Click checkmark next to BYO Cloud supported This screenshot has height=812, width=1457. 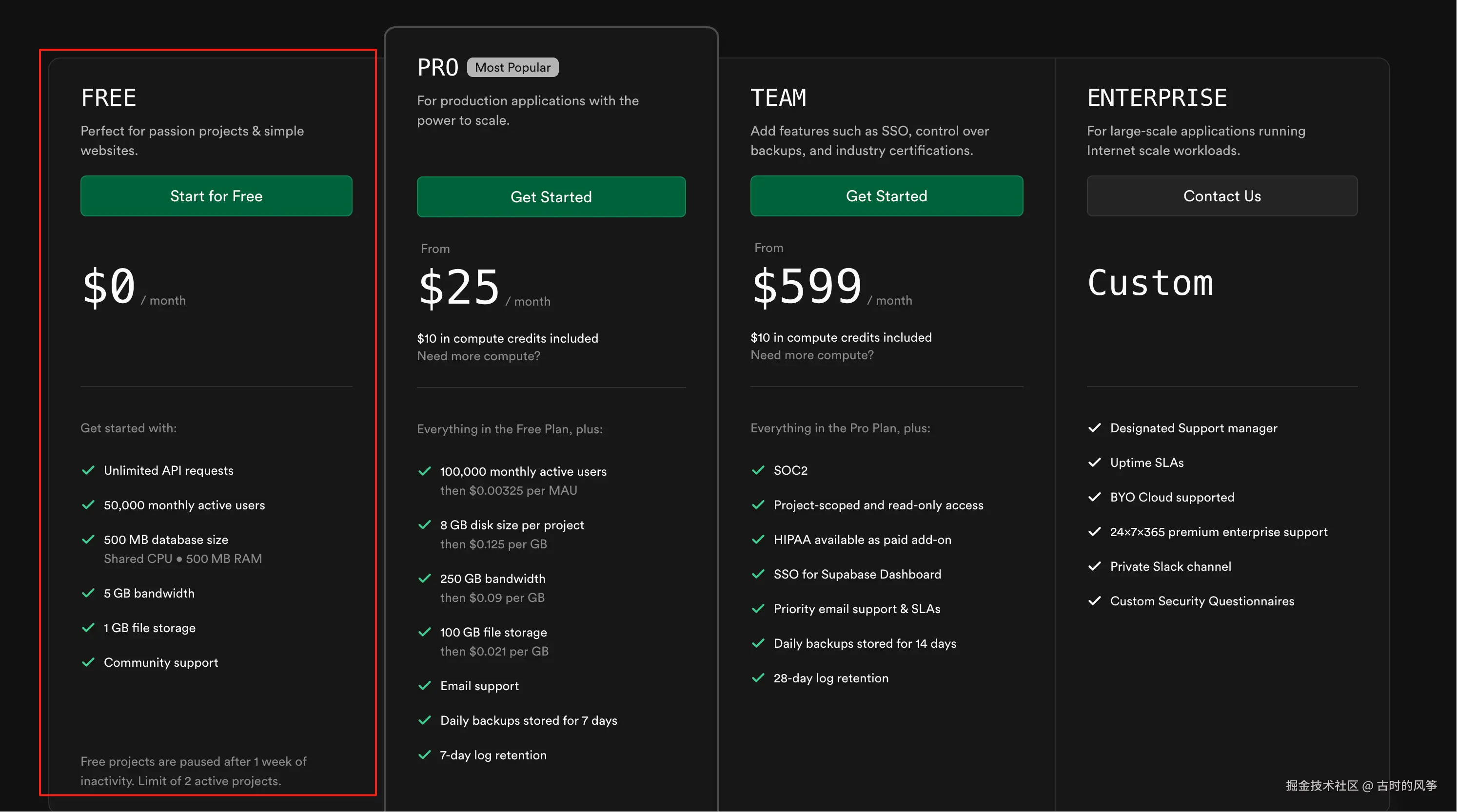click(1094, 497)
